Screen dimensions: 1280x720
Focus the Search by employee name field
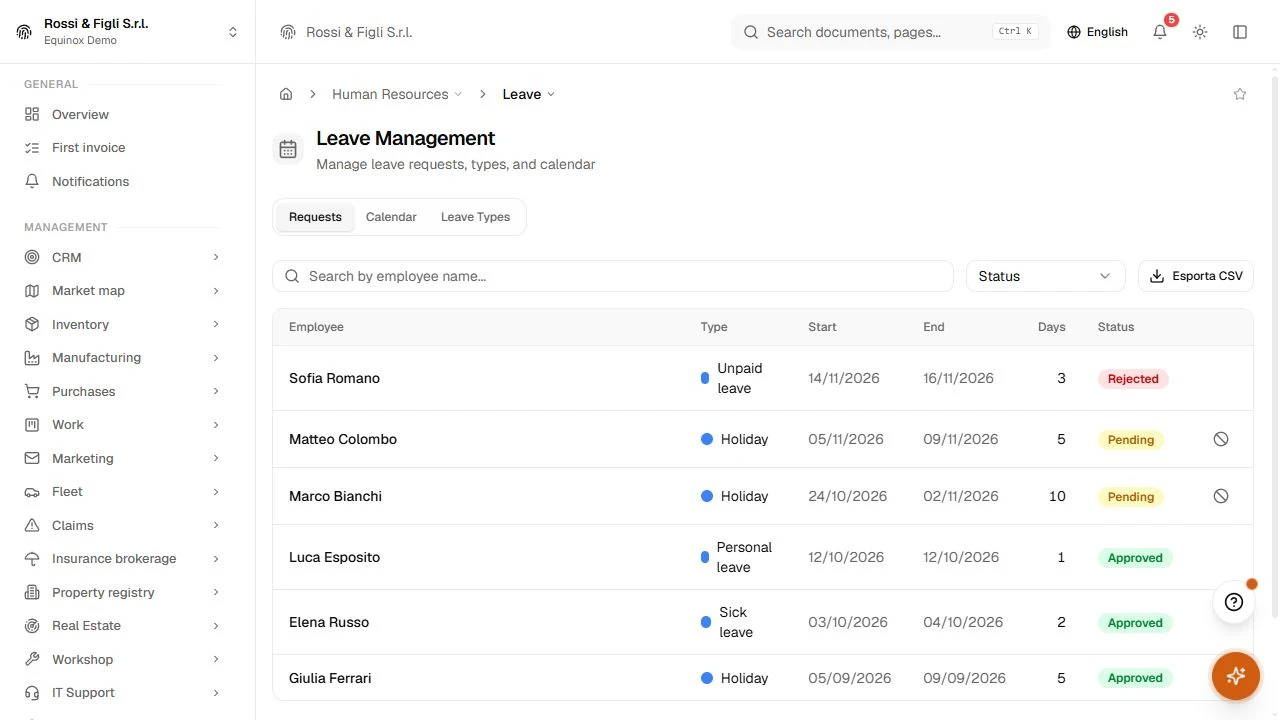[613, 276]
